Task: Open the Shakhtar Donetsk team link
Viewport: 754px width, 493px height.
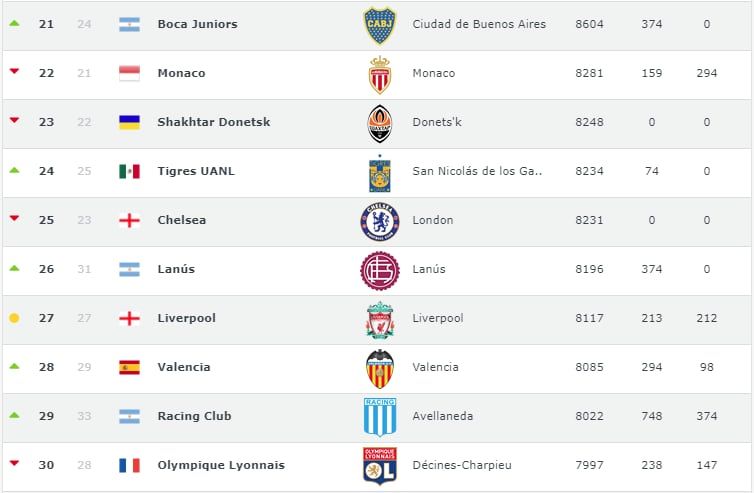Action: click(213, 122)
